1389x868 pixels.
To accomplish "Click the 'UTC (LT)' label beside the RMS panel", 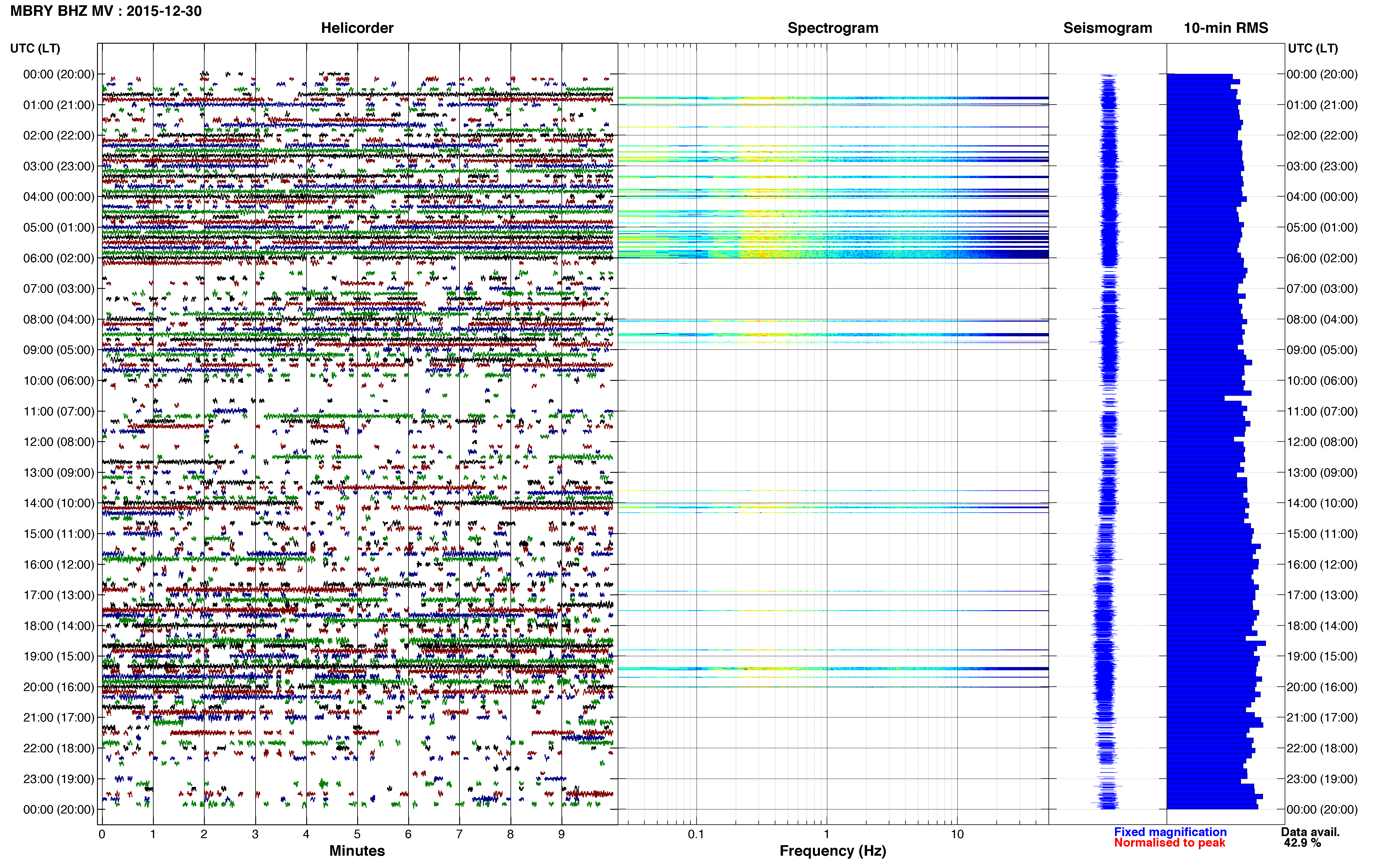I will coord(1313,48).
